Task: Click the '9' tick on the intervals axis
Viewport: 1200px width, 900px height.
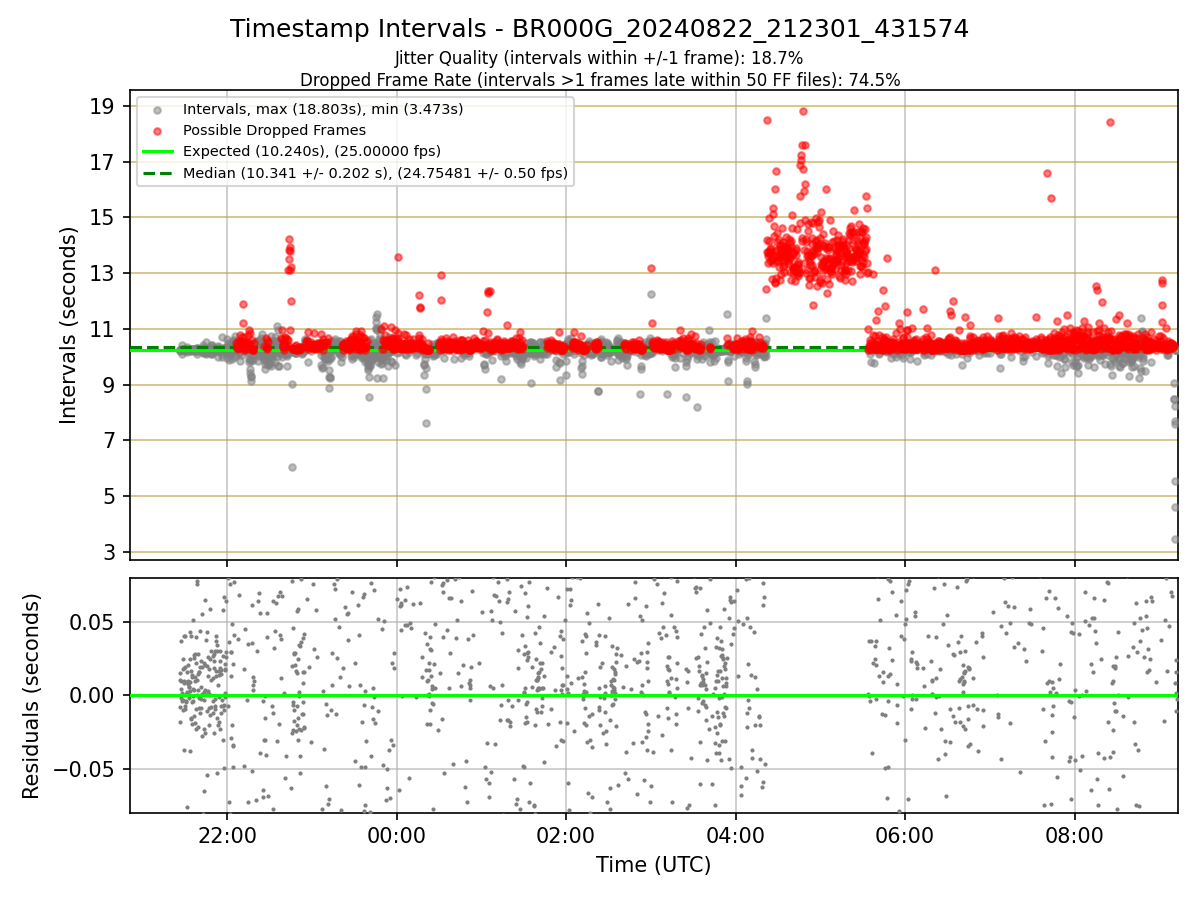Action: pos(110,385)
